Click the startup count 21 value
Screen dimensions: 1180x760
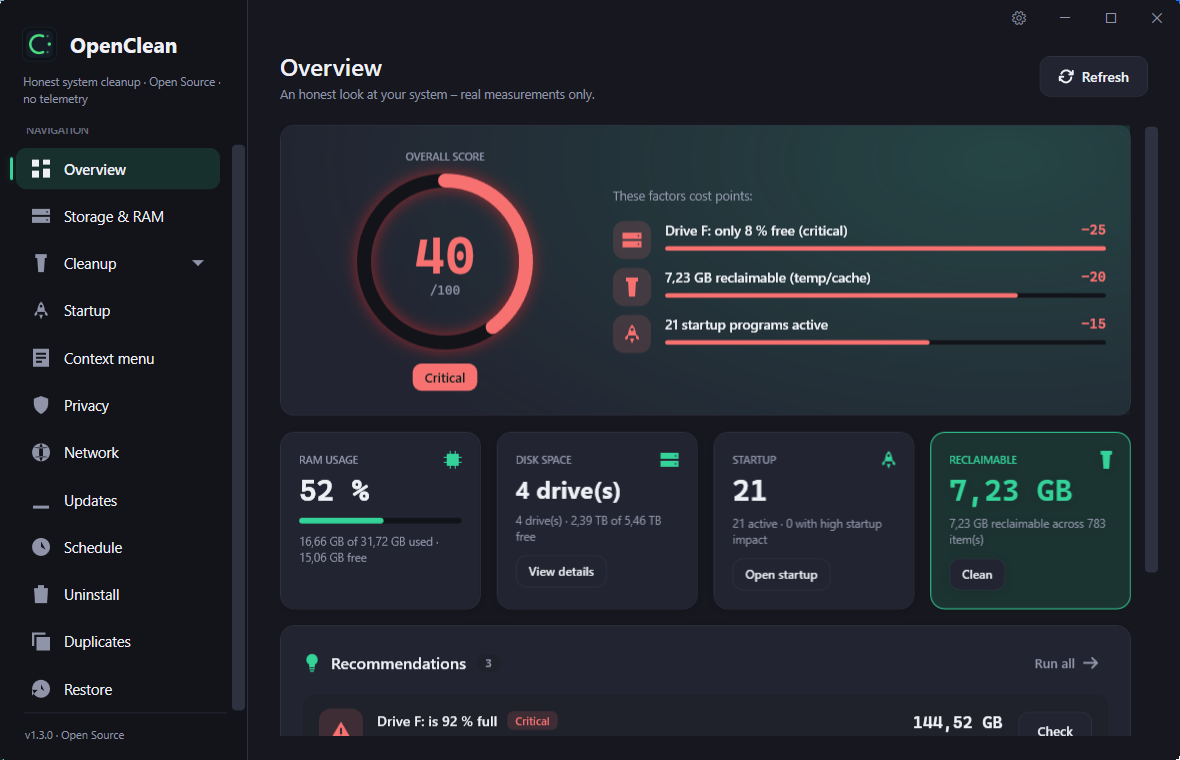point(750,491)
